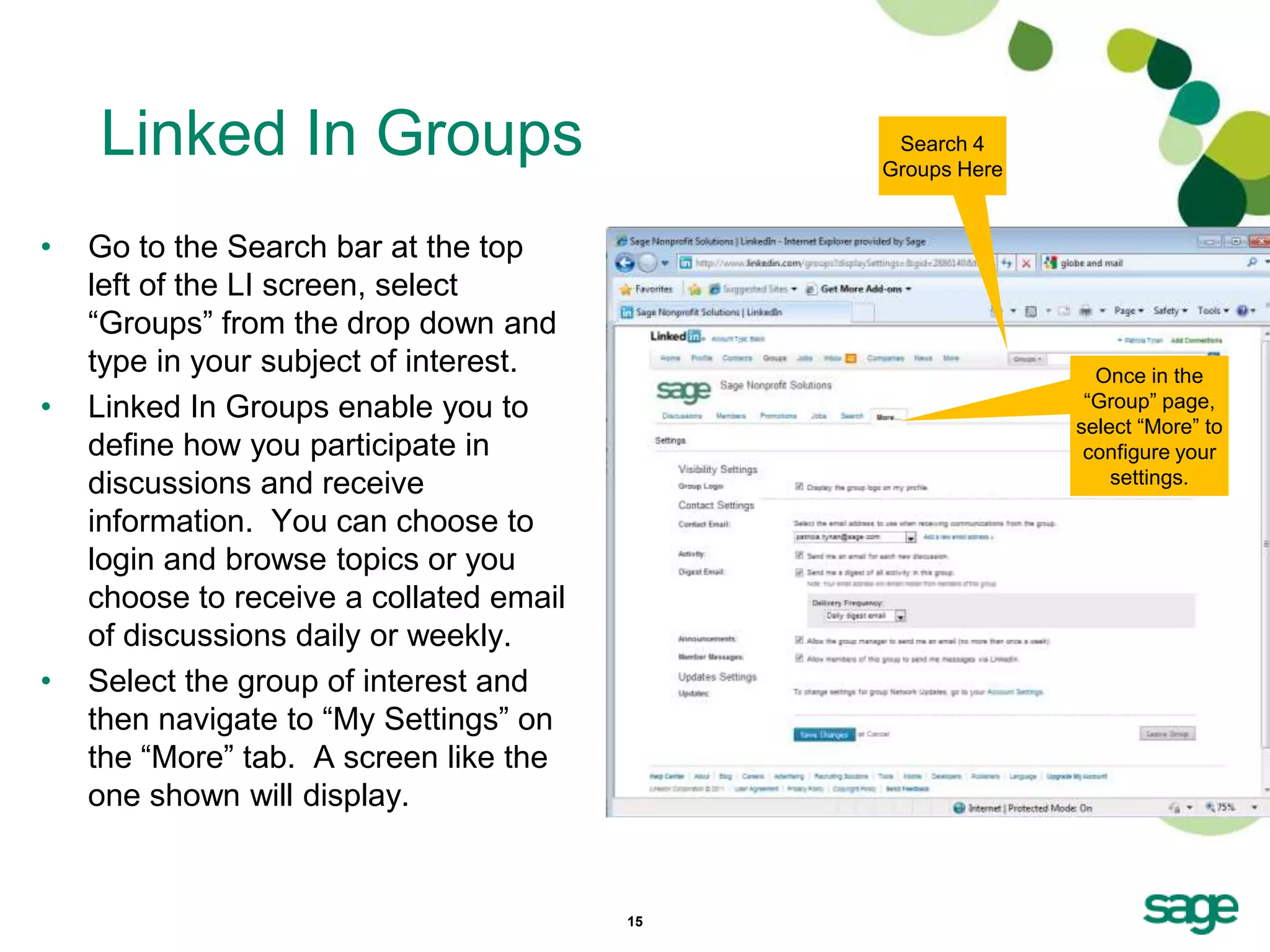Open Delivery Frequency 'Daily digest email' dropdown
The height and width of the screenshot is (952, 1270).
click(864, 615)
